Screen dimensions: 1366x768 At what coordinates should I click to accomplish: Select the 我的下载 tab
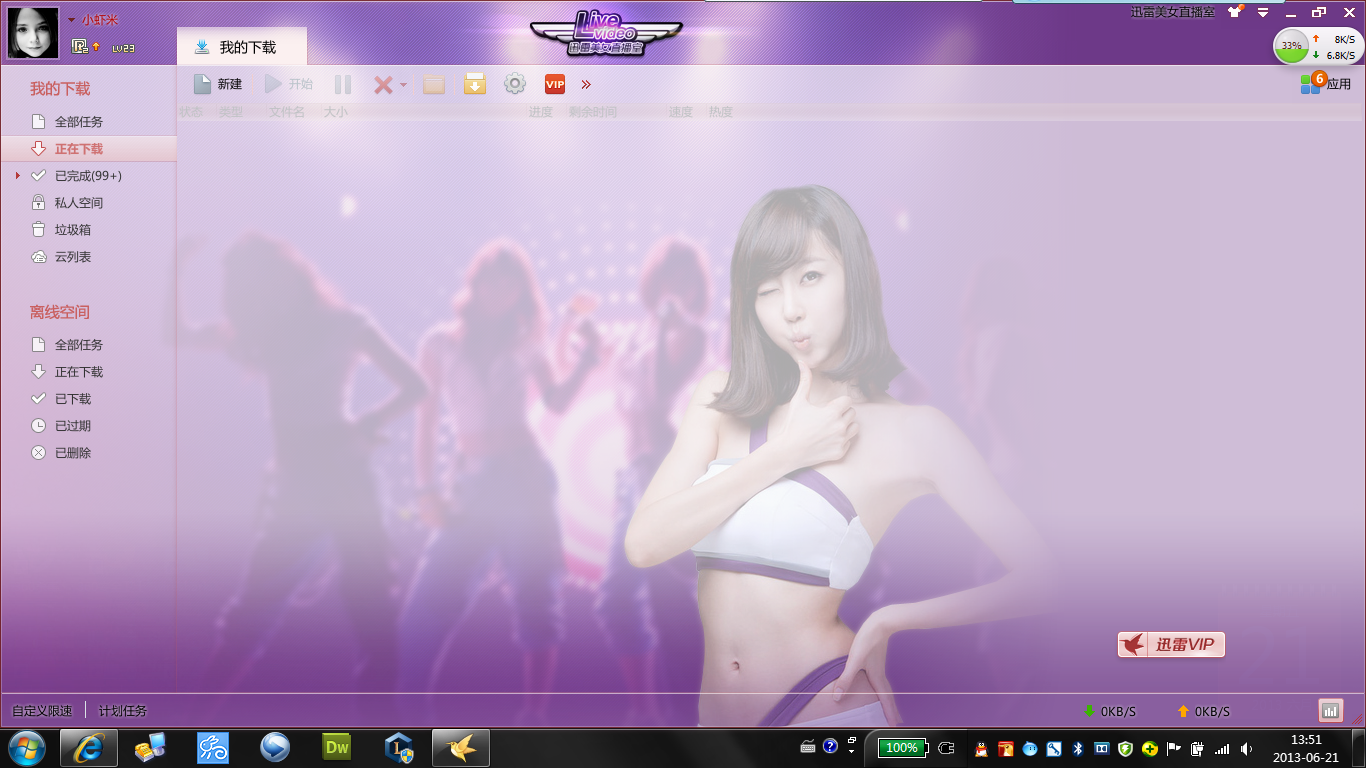pyautogui.click(x=241, y=47)
